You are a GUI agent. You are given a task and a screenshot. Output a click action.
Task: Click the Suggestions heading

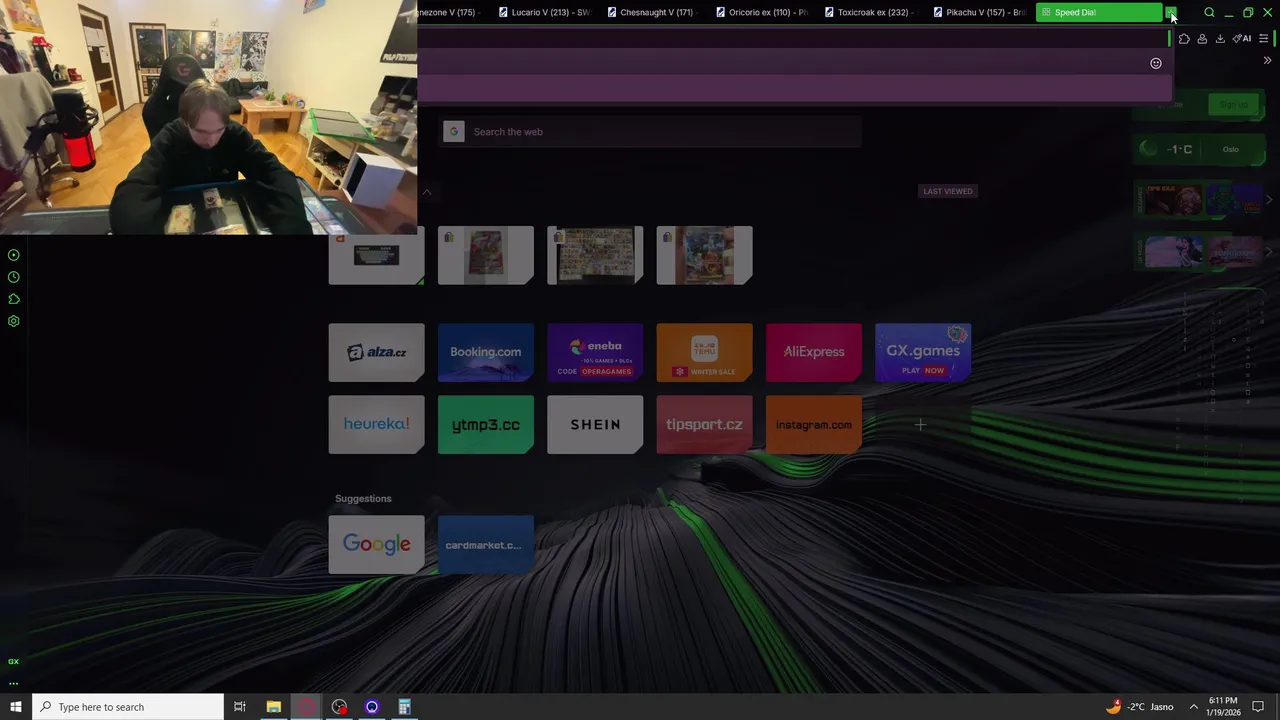(x=363, y=498)
